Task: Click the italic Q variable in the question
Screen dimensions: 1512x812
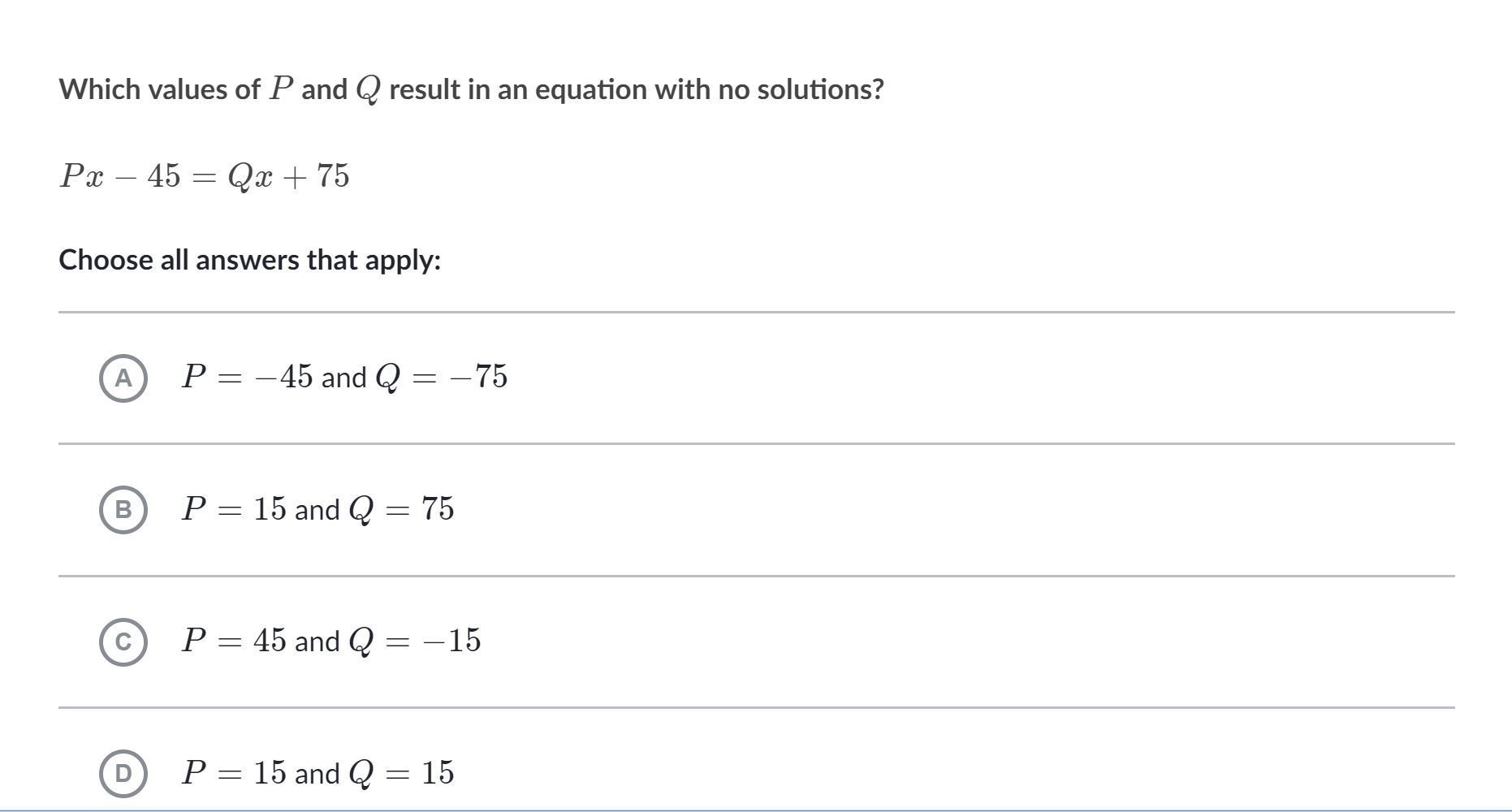Action: coord(368,90)
